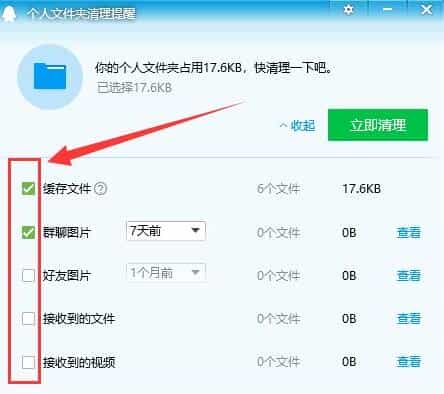Minimize the cleanup reminder window
This screenshot has height=394, width=444.
(388, 9)
